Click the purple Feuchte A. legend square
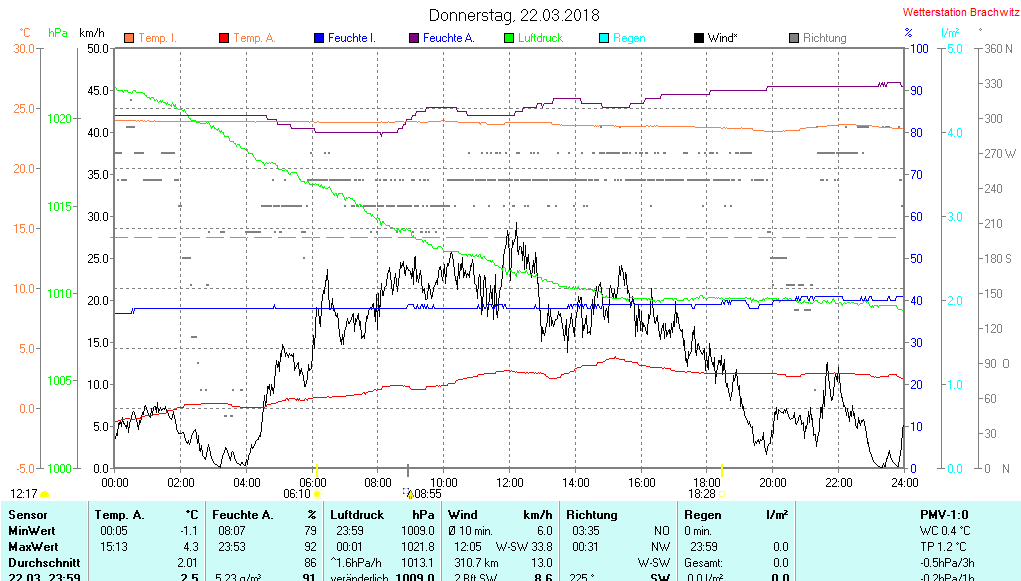Image resolution: width=1021 pixels, height=581 pixels. pos(413,38)
